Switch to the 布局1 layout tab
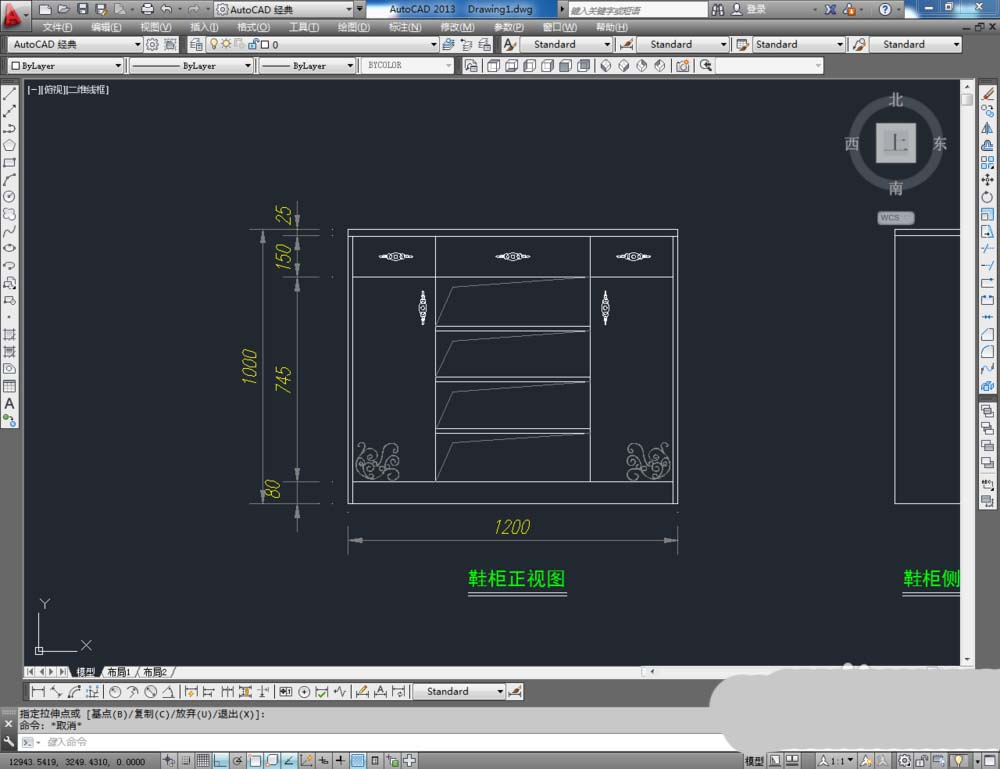This screenshot has height=769, width=1000. [119, 671]
